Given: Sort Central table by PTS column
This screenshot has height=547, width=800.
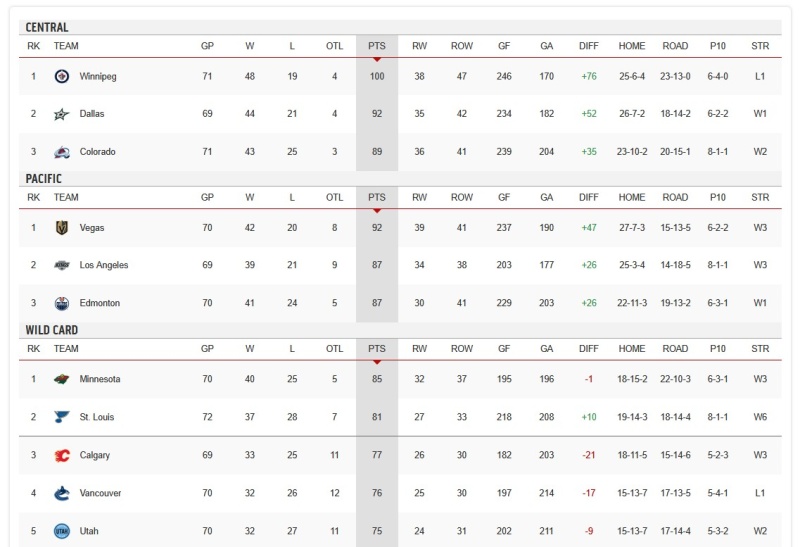Looking at the screenshot, I should click(377, 46).
